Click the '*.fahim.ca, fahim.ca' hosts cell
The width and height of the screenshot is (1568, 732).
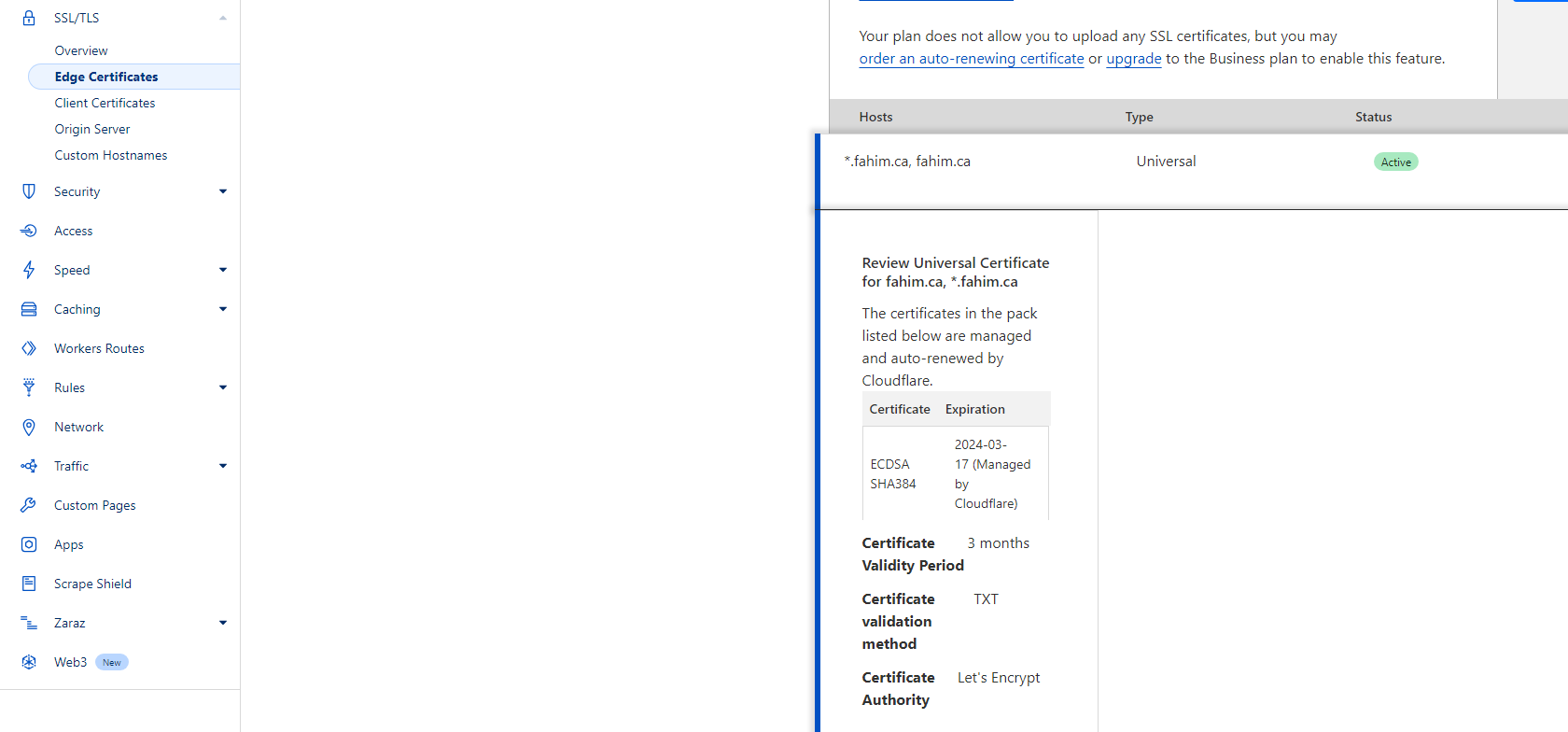coord(907,162)
